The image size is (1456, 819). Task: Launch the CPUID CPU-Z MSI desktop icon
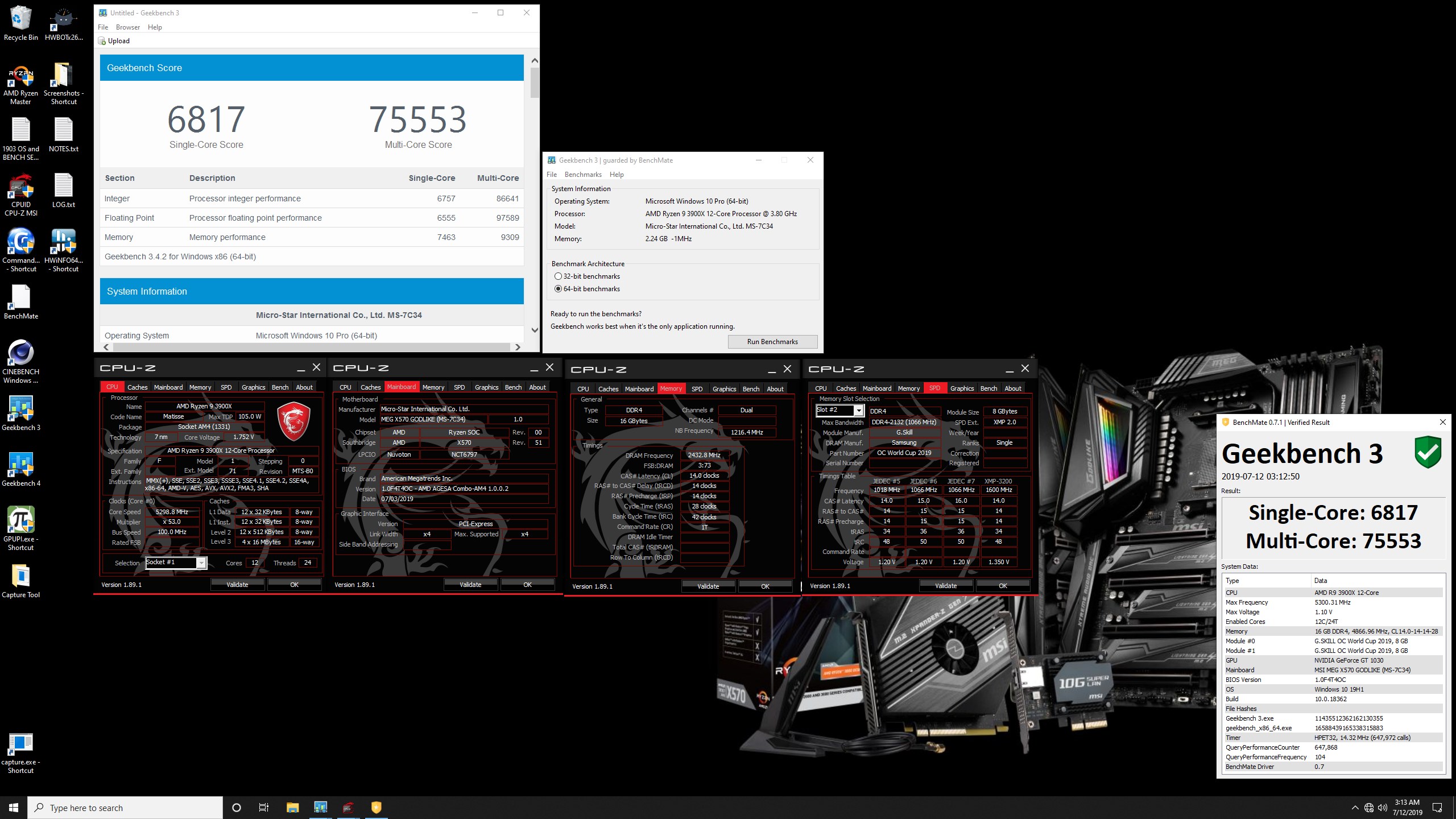[x=20, y=195]
